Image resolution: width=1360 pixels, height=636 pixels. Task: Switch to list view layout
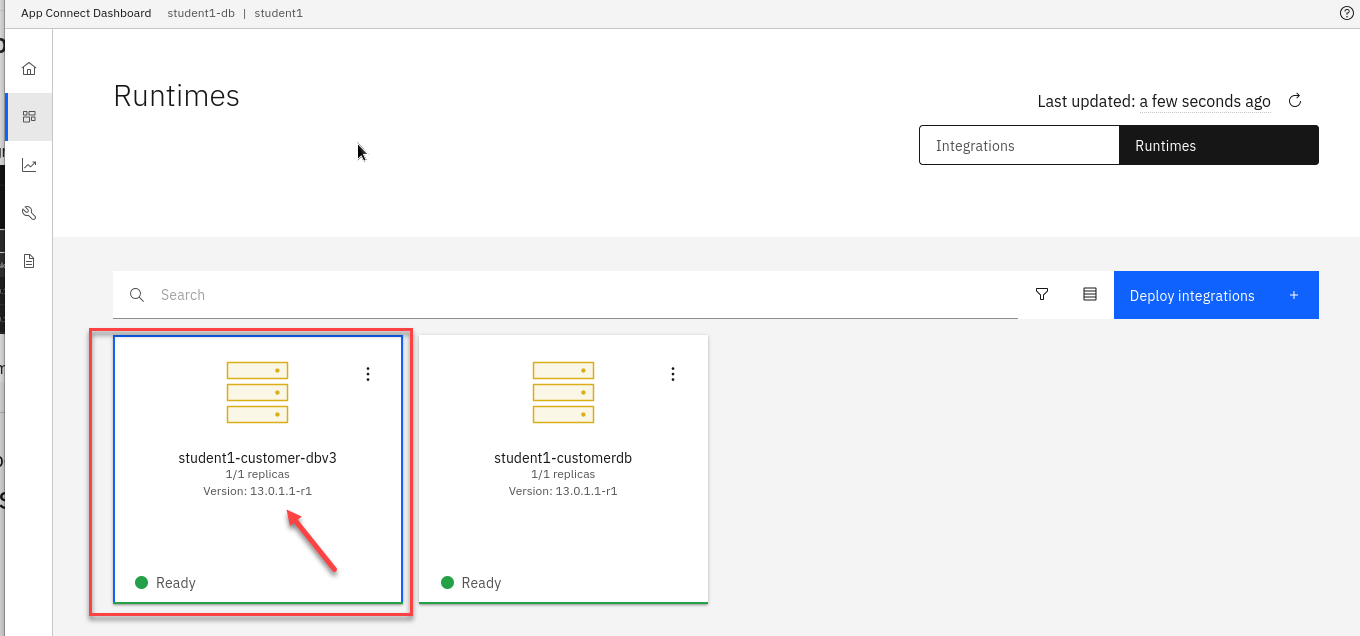pos(1090,295)
